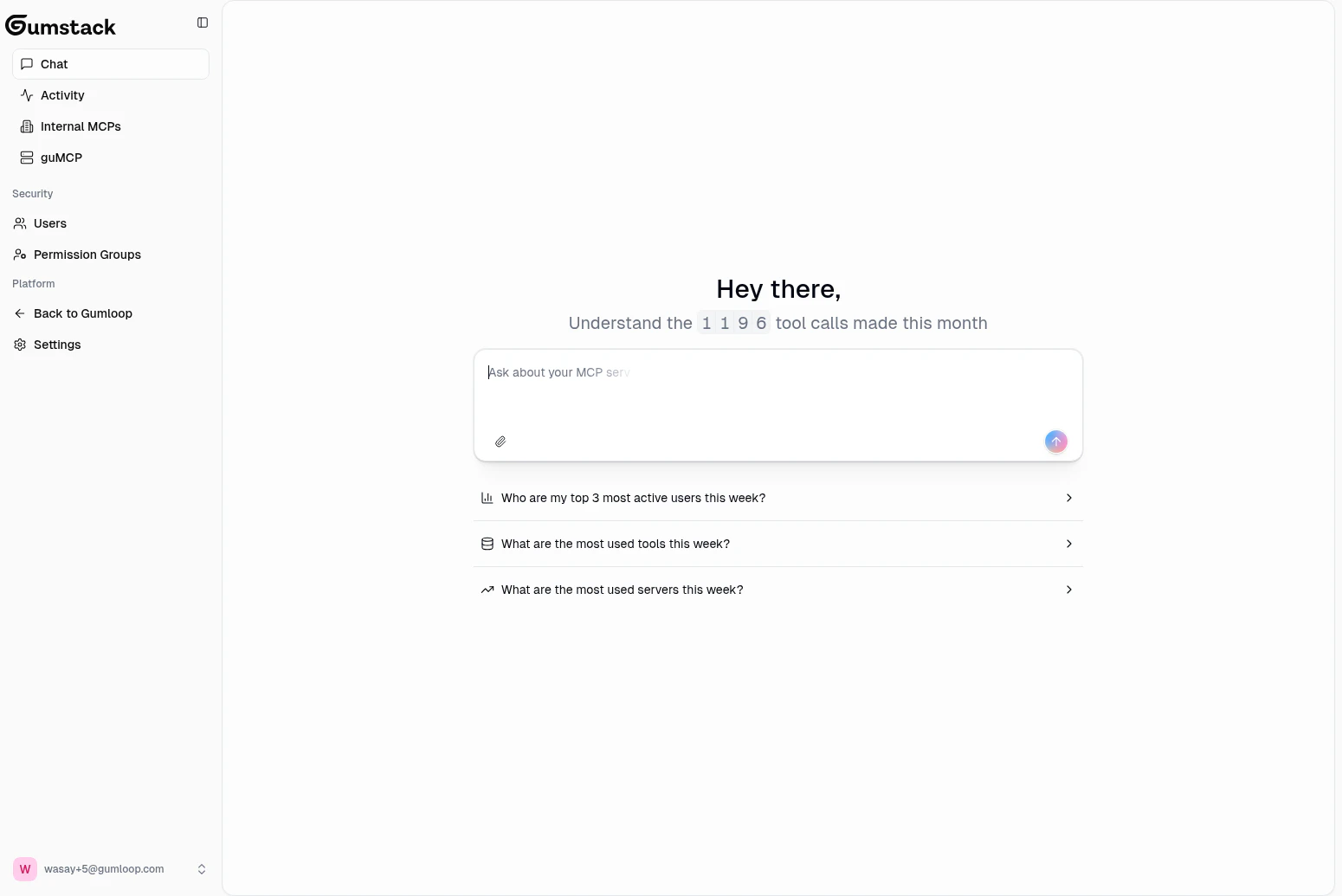This screenshot has height=896, width=1342.
Task: Open the account switcher chevron
Action: tap(202, 869)
